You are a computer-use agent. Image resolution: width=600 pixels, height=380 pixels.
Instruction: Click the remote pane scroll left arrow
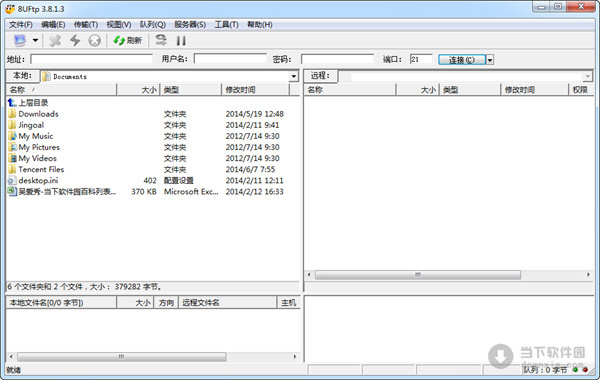coord(309,275)
